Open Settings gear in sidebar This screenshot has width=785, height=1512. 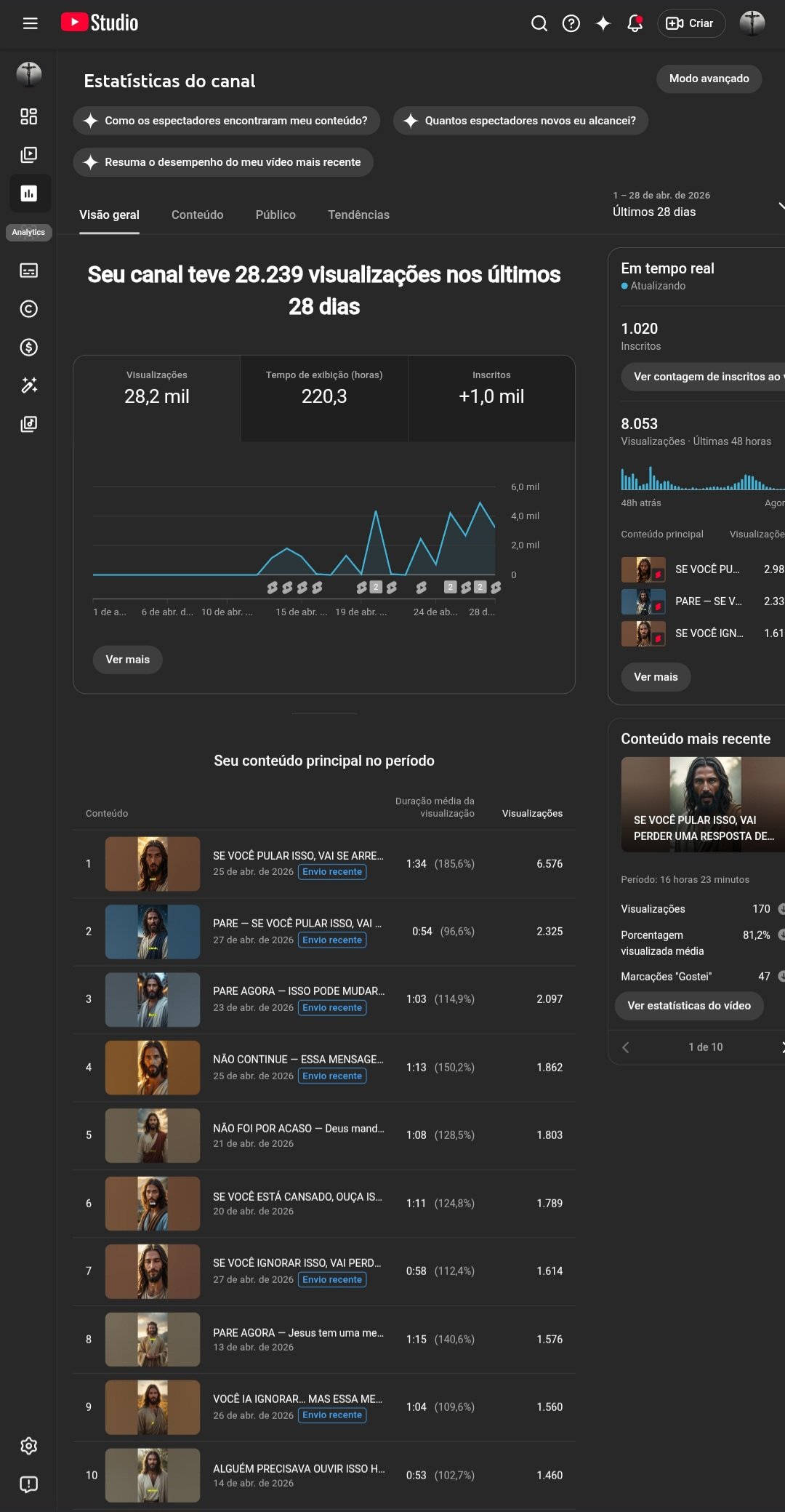pyautogui.click(x=29, y=1446)
